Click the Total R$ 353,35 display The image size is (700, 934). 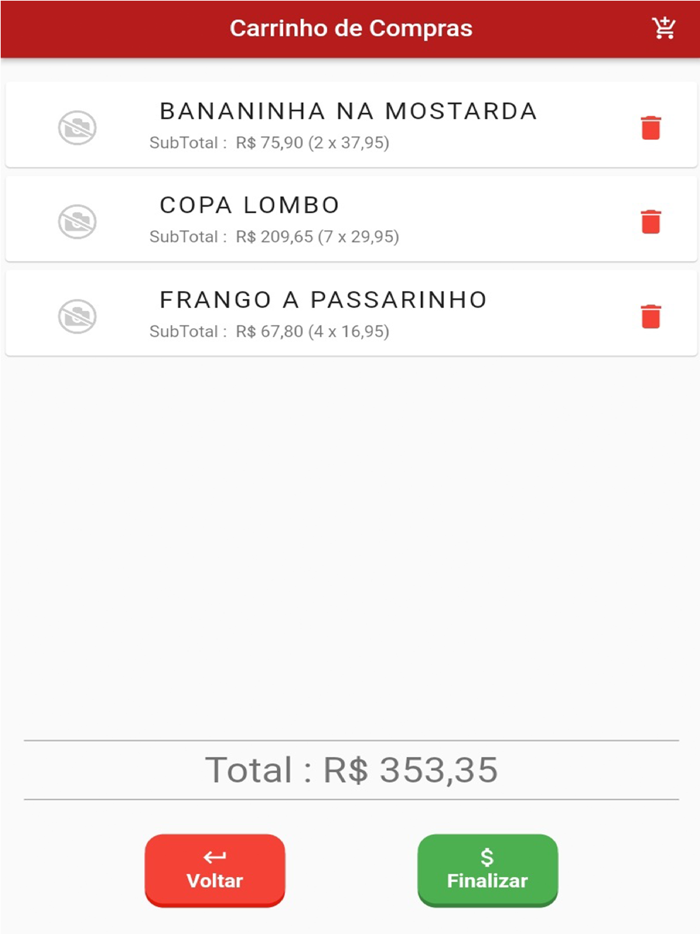(350, 770)
